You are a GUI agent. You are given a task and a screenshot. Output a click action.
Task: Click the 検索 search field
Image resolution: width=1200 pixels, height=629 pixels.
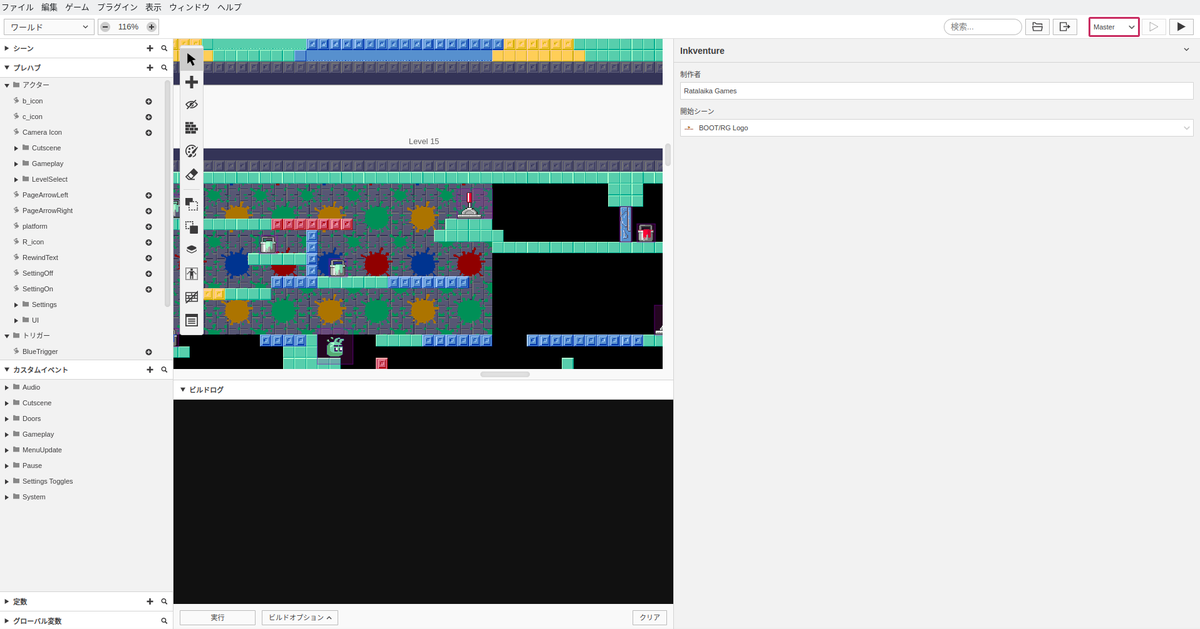pos(982,27)
